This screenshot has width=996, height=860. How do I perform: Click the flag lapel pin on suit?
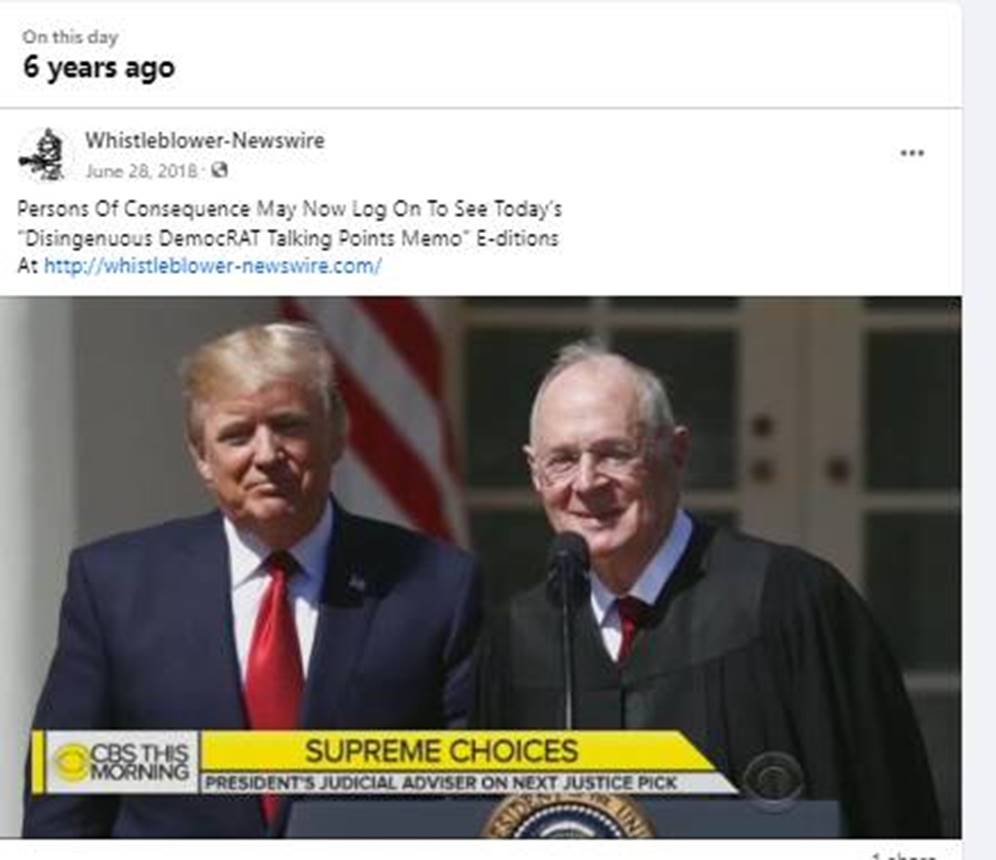click(x=356, y=581)
